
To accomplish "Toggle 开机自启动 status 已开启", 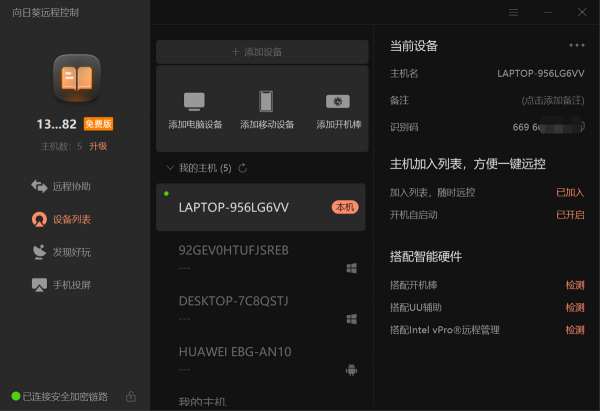I will point(570,214).
